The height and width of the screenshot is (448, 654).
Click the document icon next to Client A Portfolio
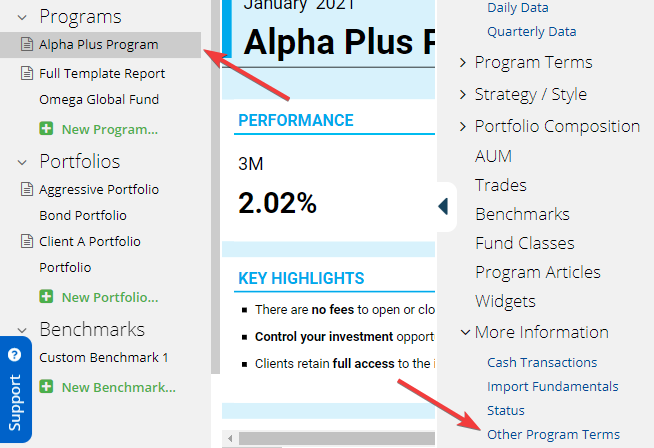tap(27, 241)
